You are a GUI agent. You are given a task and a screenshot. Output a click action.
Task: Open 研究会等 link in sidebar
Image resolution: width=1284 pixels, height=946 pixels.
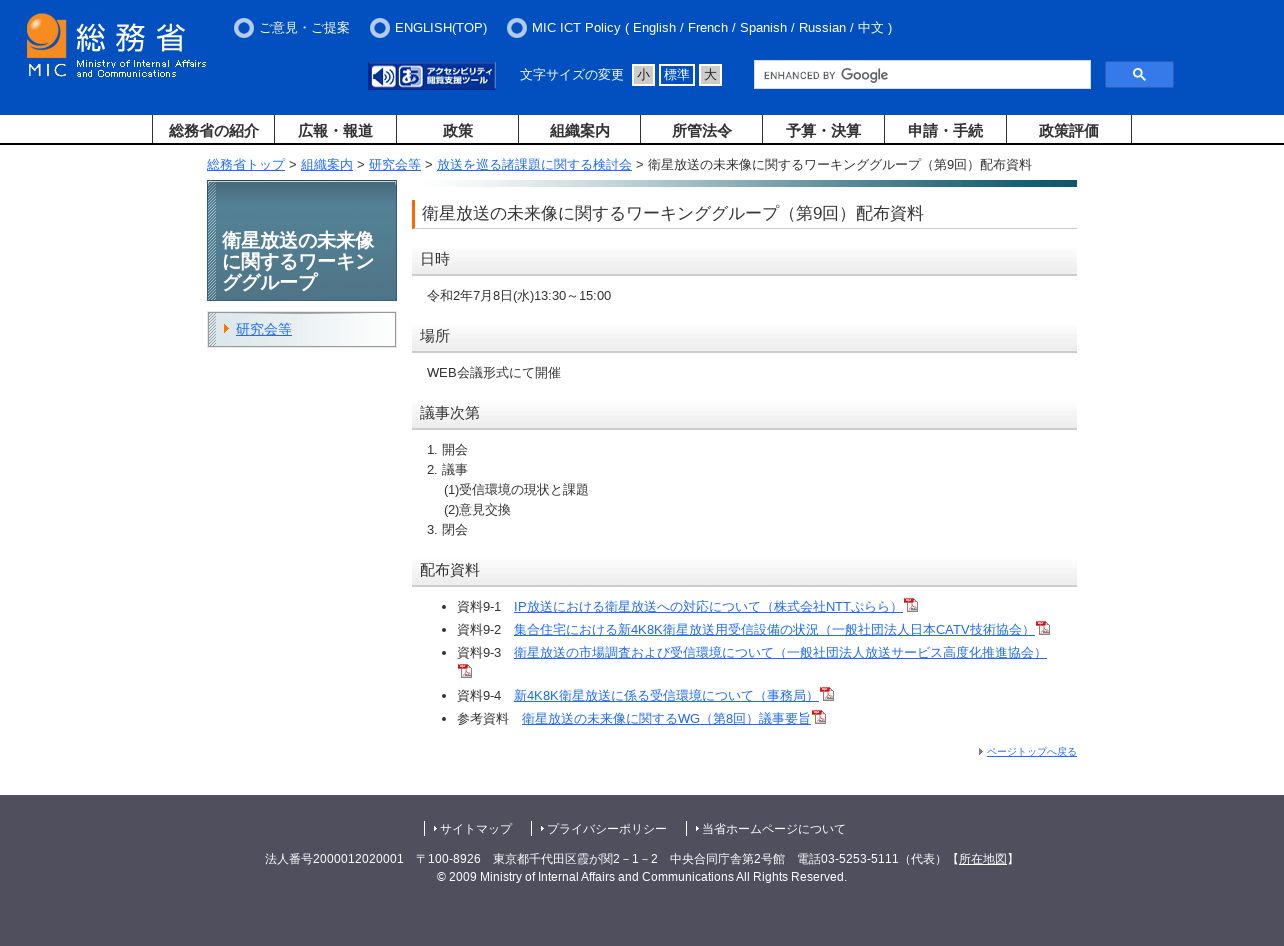point(264,329)
